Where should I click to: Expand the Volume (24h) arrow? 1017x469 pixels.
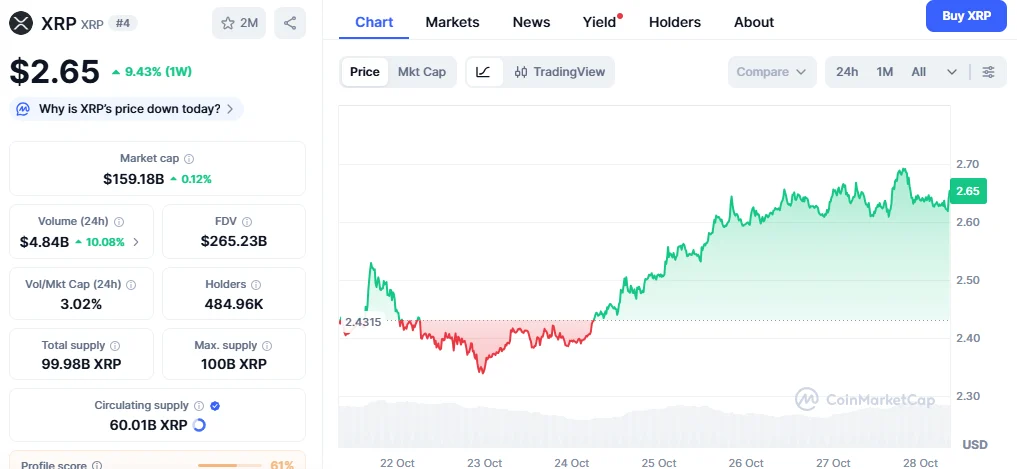[x=136, y=242]
